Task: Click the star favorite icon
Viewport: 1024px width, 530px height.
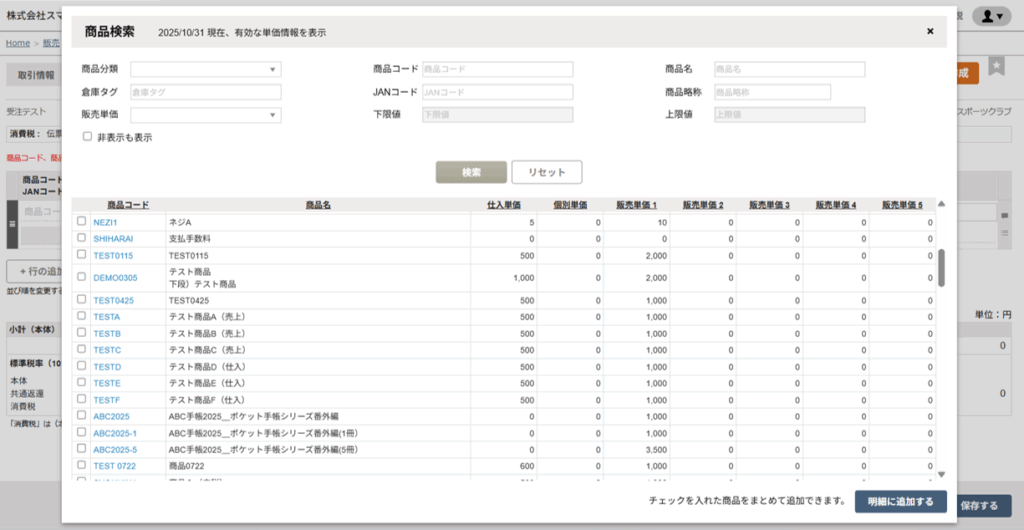Action: tap(996, 67)
